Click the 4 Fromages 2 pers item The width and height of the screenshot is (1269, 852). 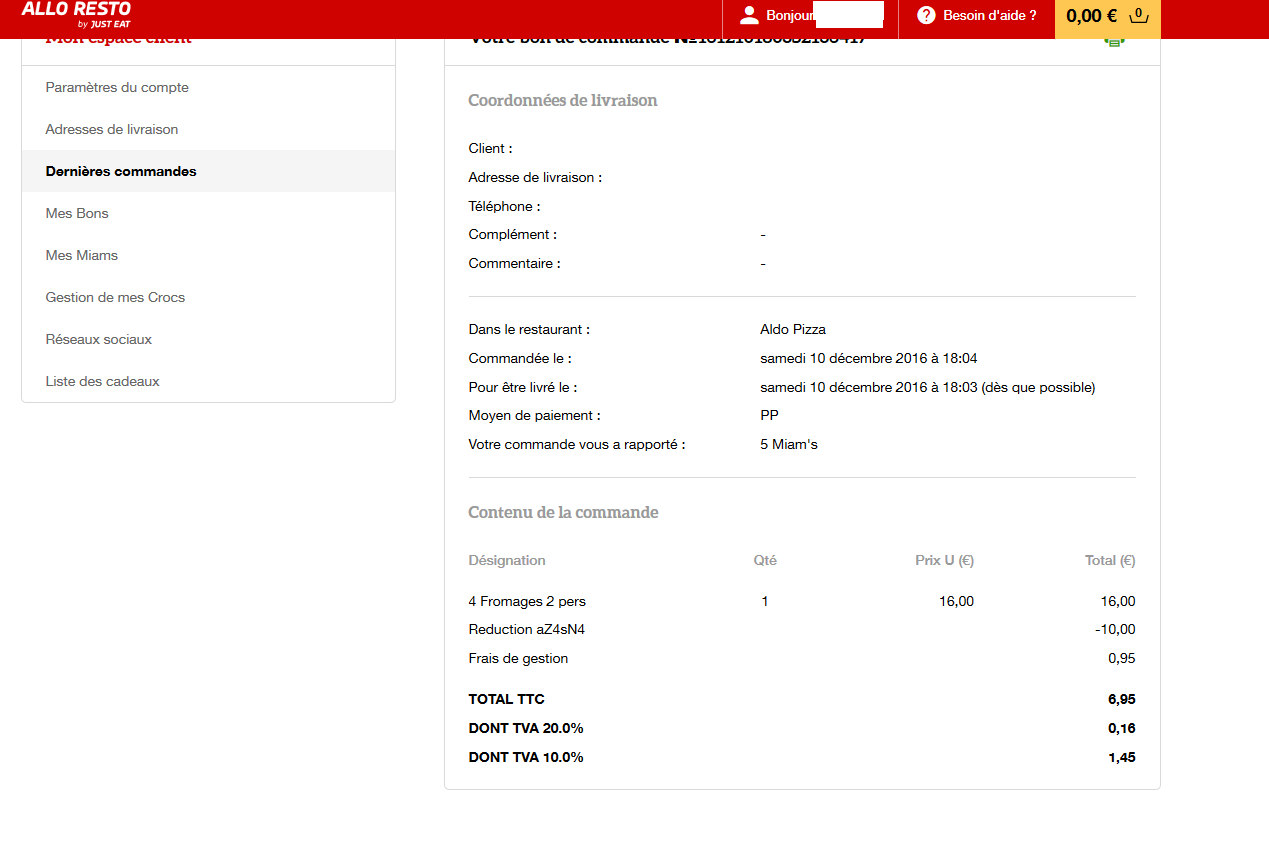tap(527, 602)
